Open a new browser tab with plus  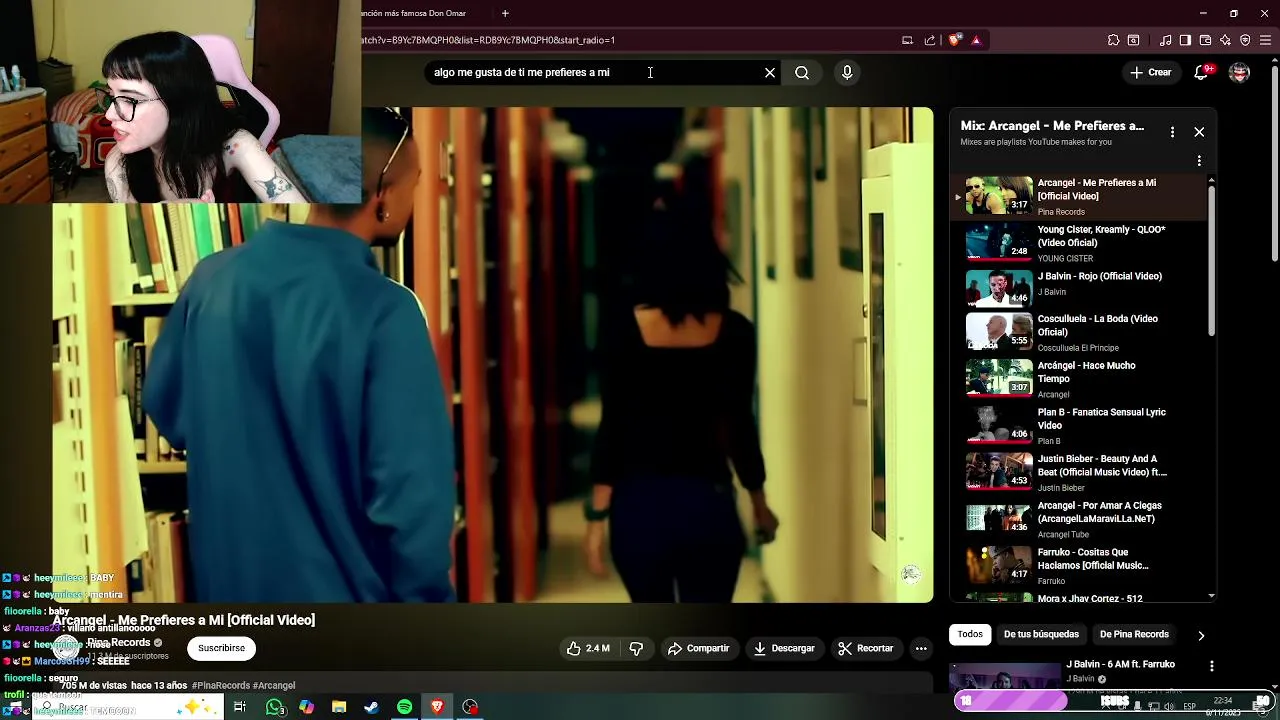click(505, 13)
